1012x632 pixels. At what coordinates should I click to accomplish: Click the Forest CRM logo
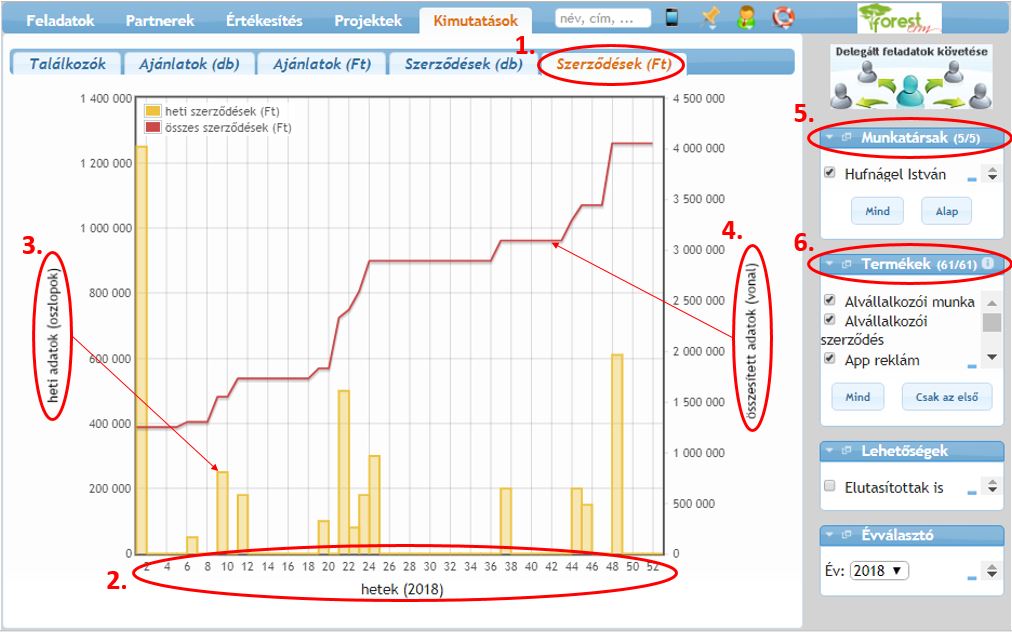pyautogui.click(x=898, y=19)
